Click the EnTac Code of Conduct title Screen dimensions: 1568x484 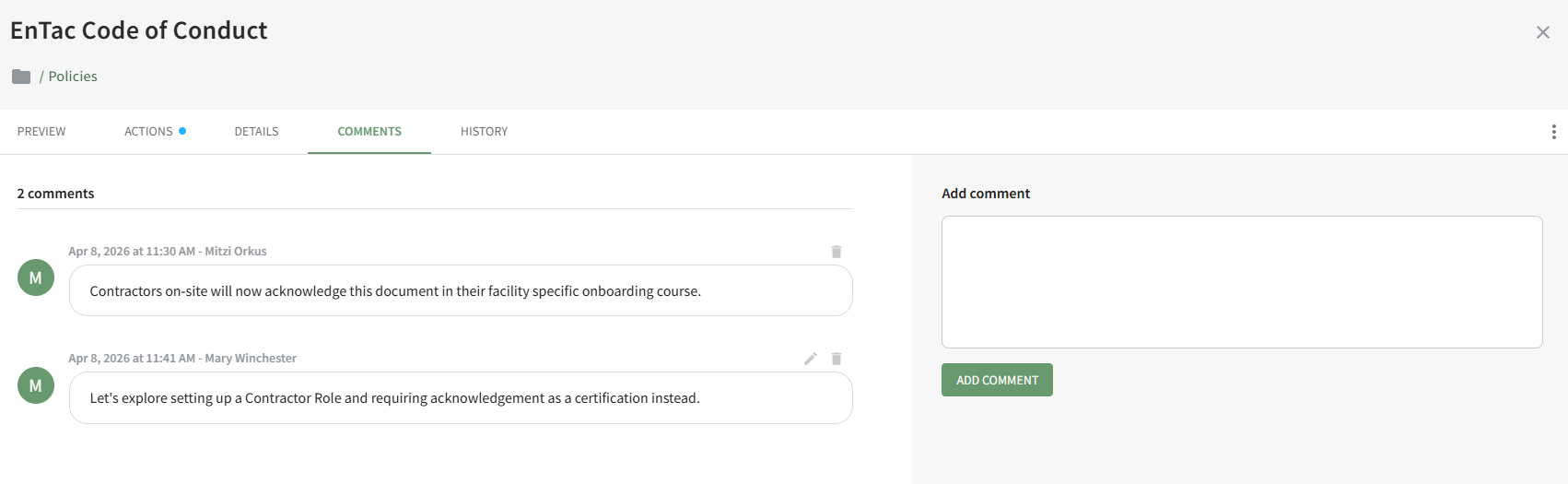tap(139, 30)
